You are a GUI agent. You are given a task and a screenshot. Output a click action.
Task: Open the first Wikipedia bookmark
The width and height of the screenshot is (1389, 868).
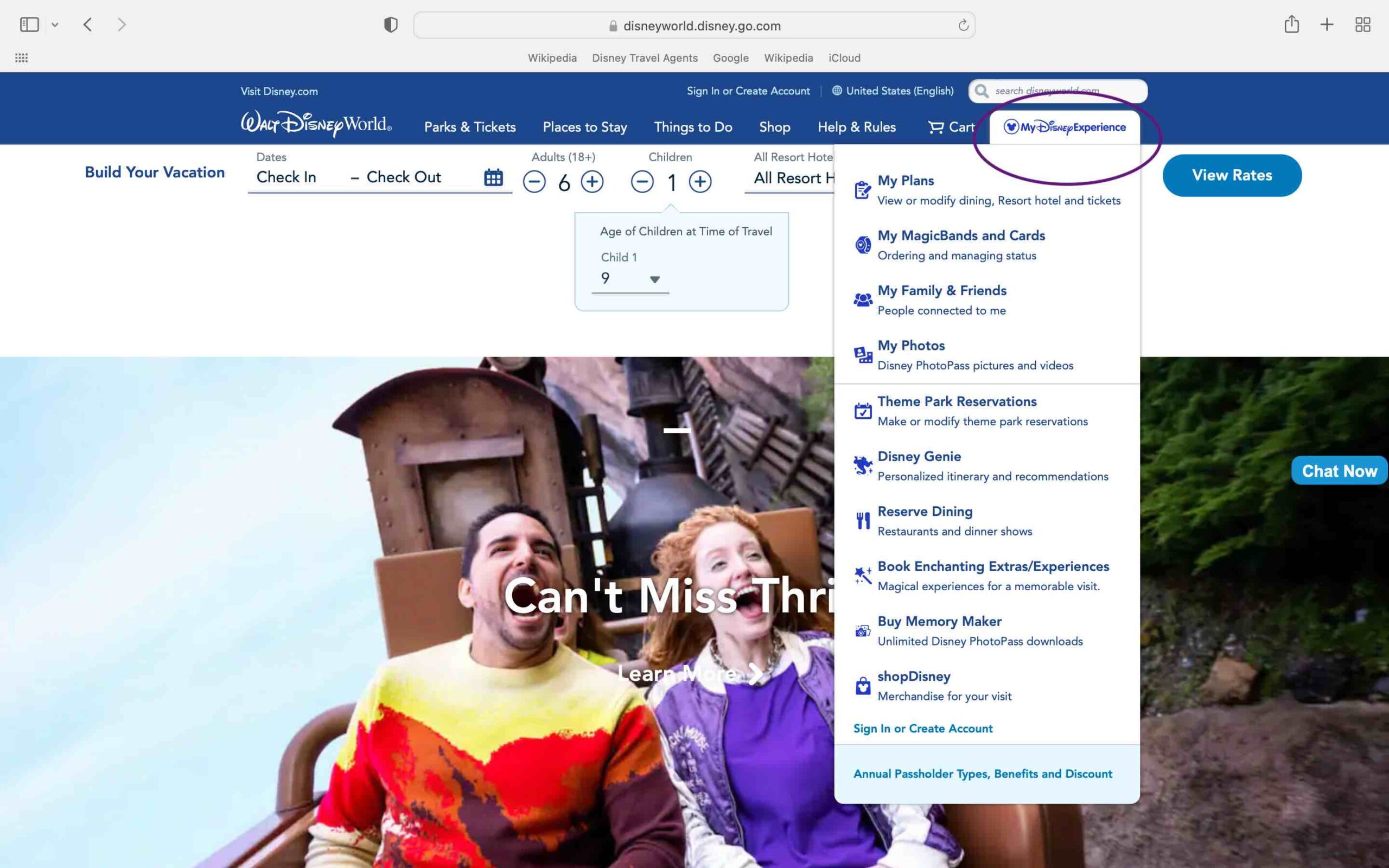click(x=552, y=58)
